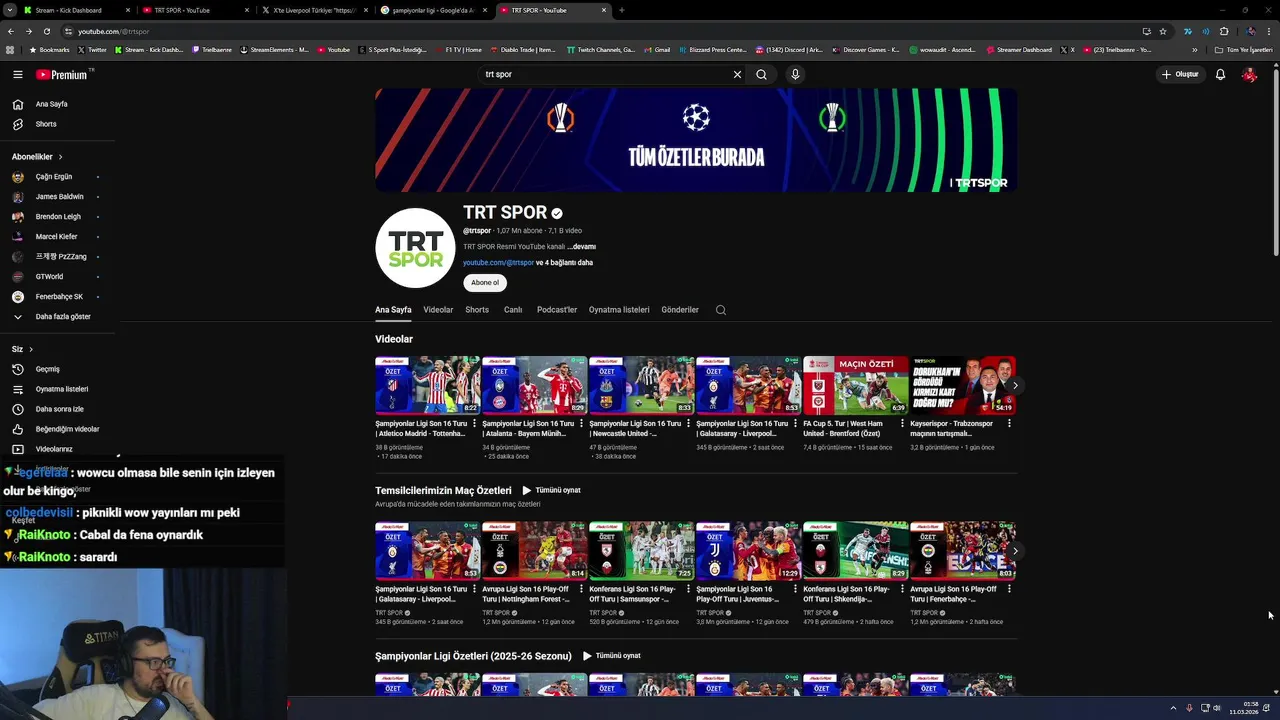Open browser extensions puzzle icon

1224,31
